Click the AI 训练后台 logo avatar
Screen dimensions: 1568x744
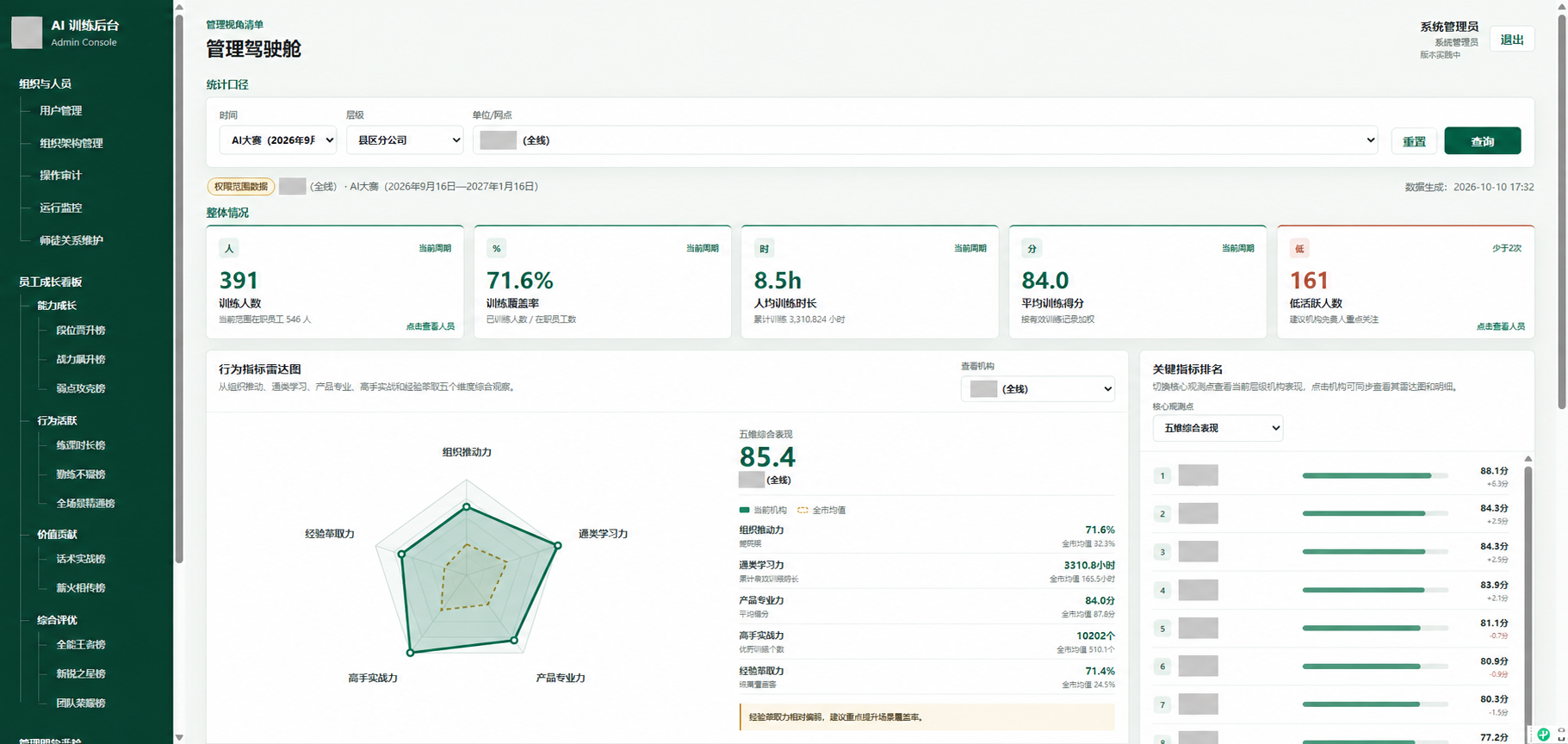27,33
